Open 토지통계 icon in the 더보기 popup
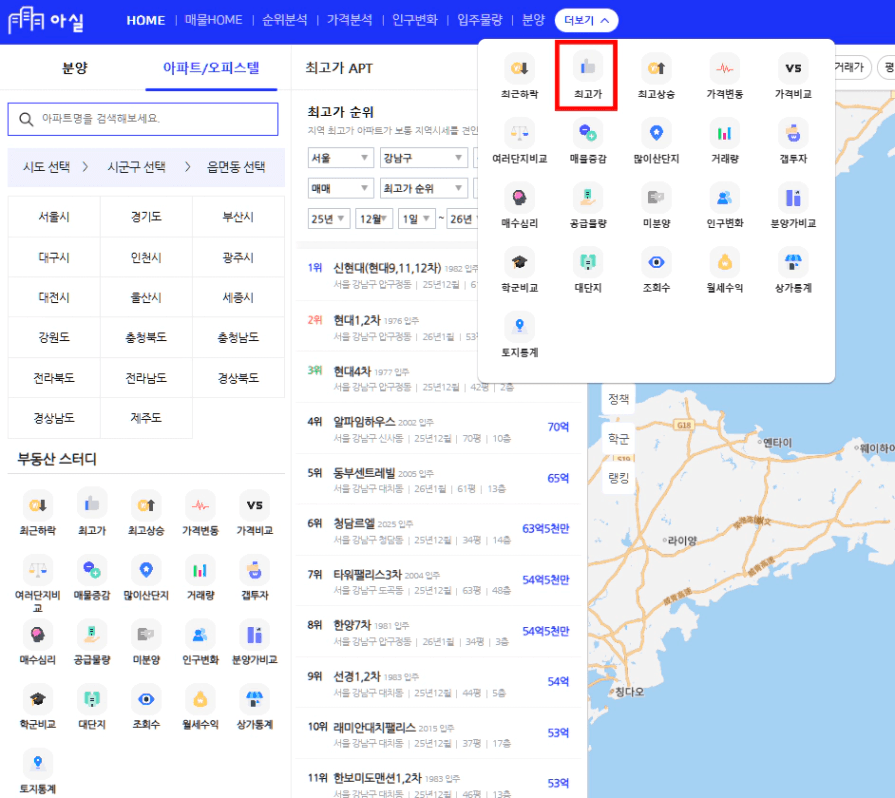 point(519,327)
